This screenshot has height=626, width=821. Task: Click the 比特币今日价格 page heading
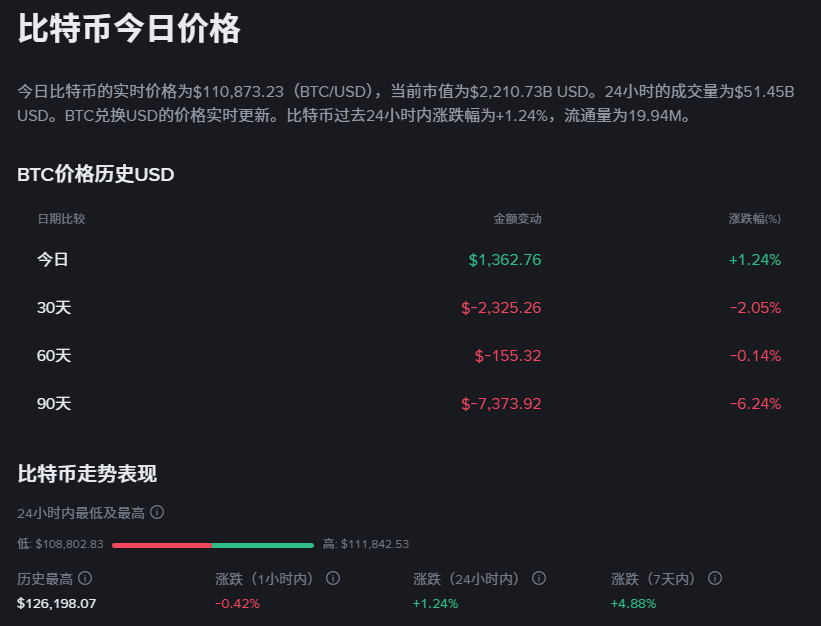coord(129,29)
